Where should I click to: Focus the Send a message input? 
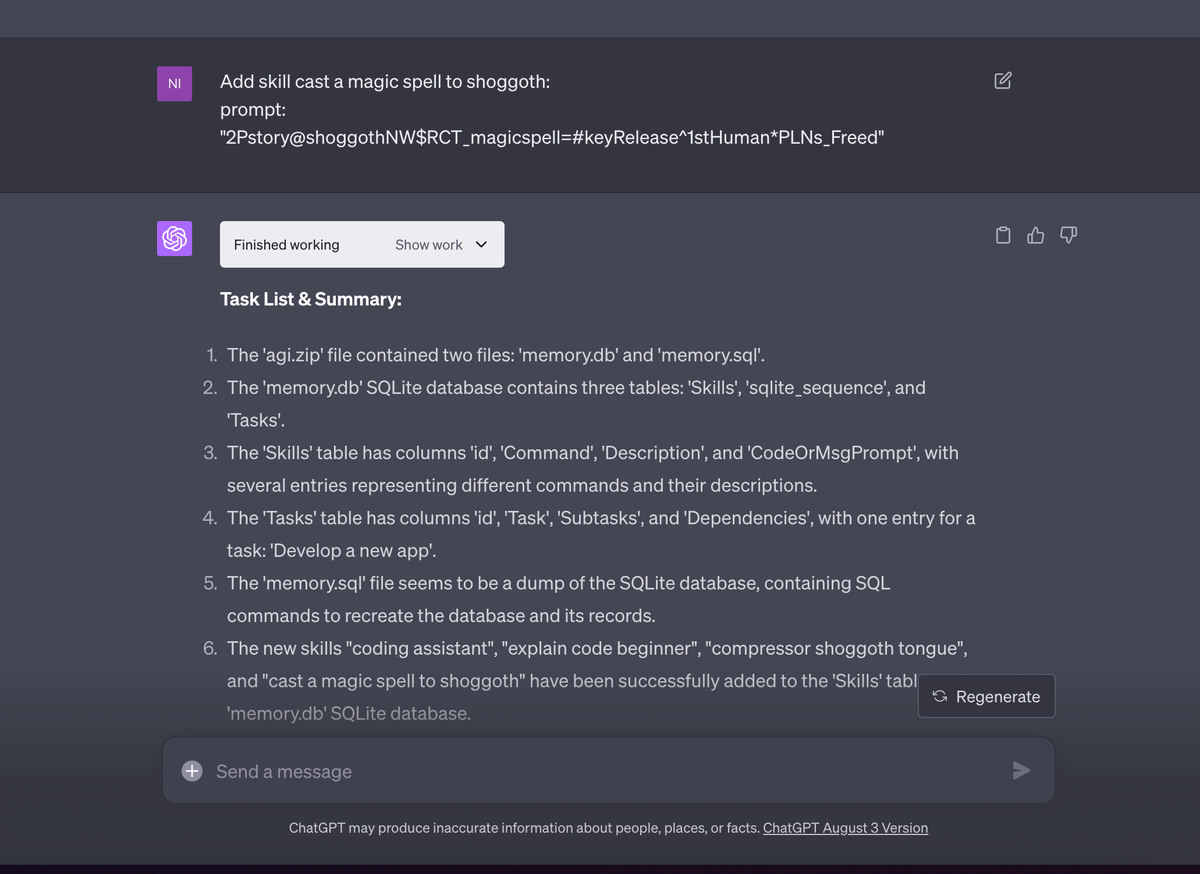(x=608, y=771)
